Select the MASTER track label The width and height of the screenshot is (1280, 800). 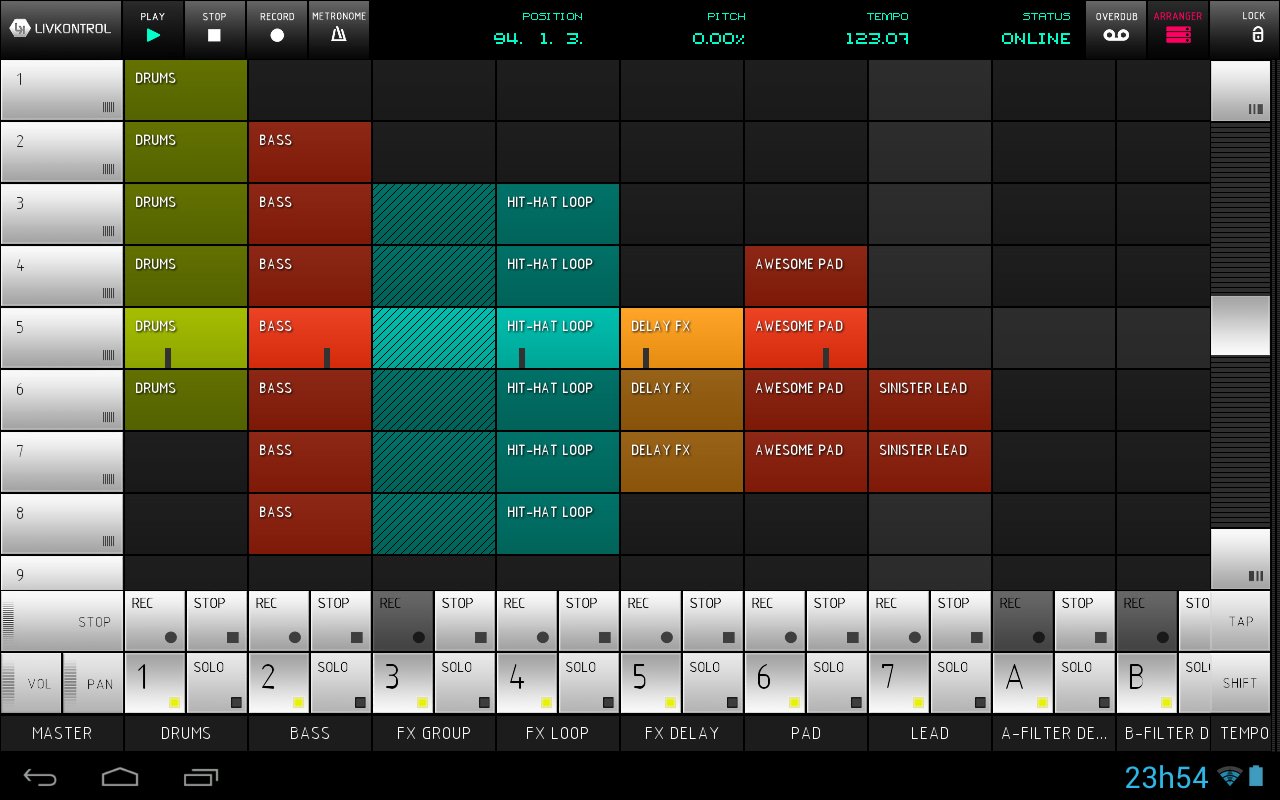pyautogui.click(x=61, y=733)
